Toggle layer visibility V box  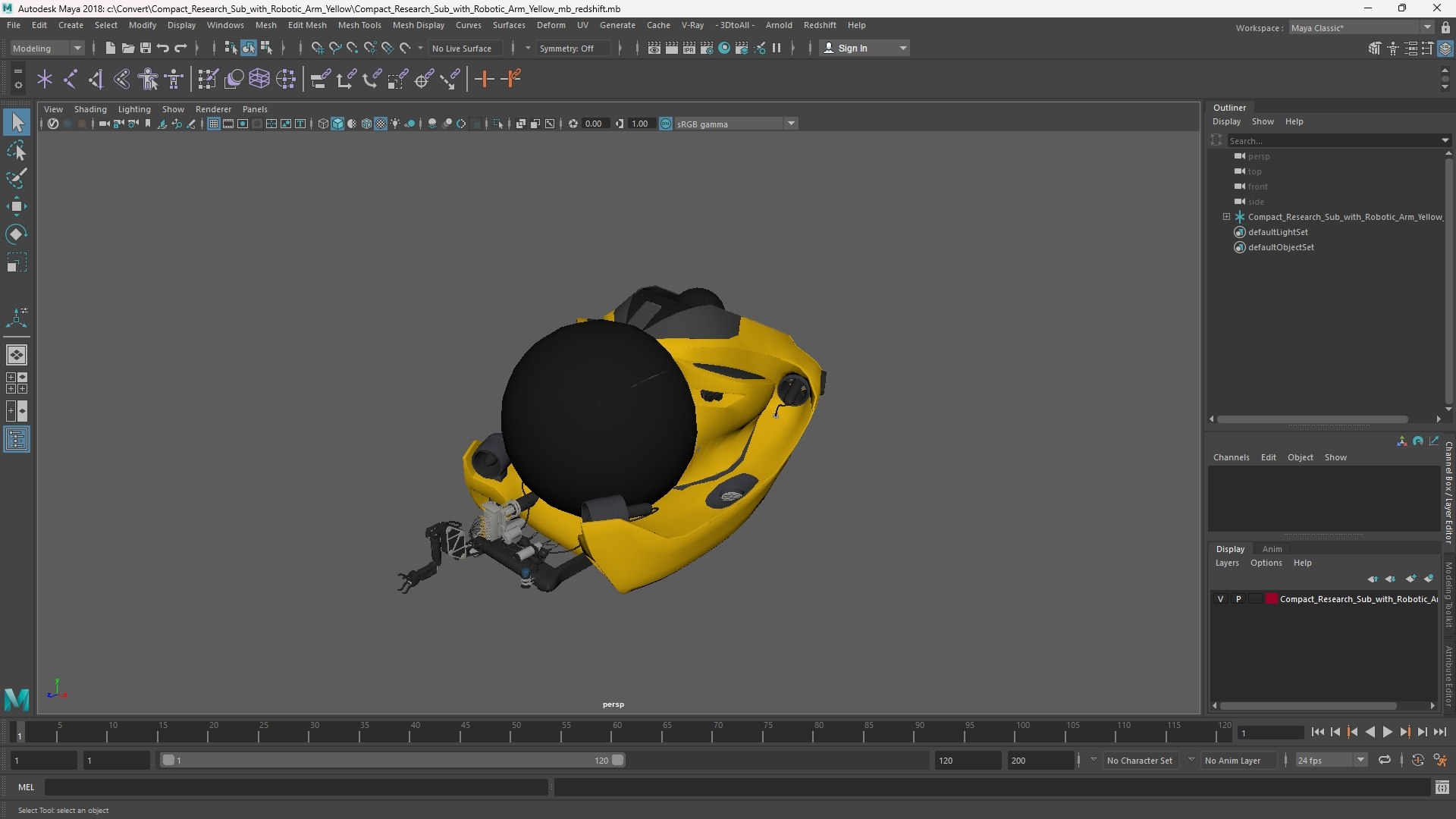tap(1220, 599)
